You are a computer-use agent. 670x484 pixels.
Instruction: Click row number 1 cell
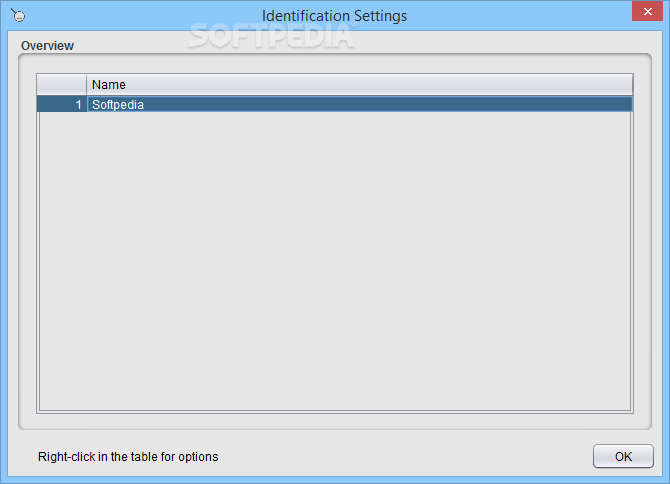click(62, 104)
